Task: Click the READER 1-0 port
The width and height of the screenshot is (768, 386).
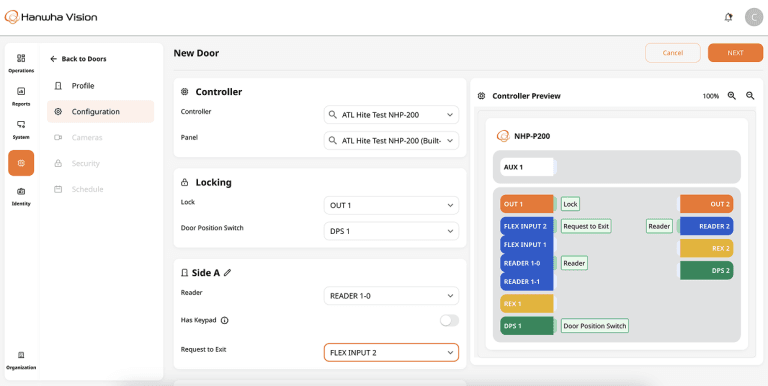Action: 527,263
